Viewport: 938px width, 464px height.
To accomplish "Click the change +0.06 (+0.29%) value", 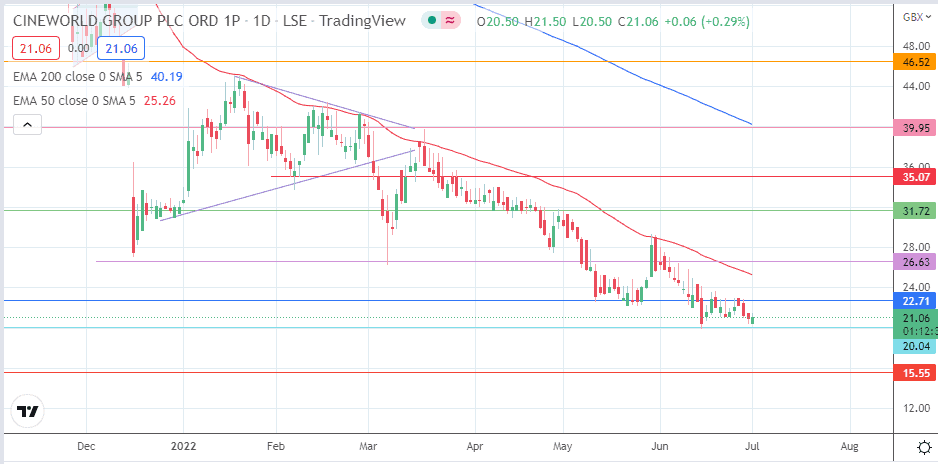I will (706, 22).
